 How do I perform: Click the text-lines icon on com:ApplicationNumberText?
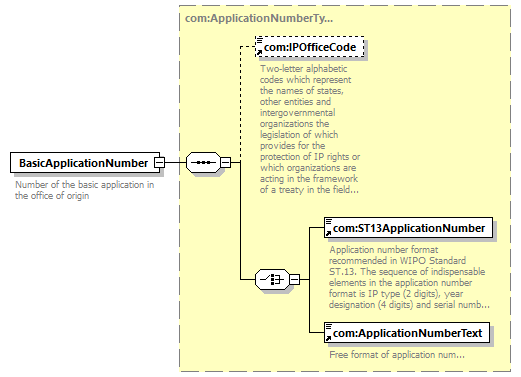pos(329,326)
